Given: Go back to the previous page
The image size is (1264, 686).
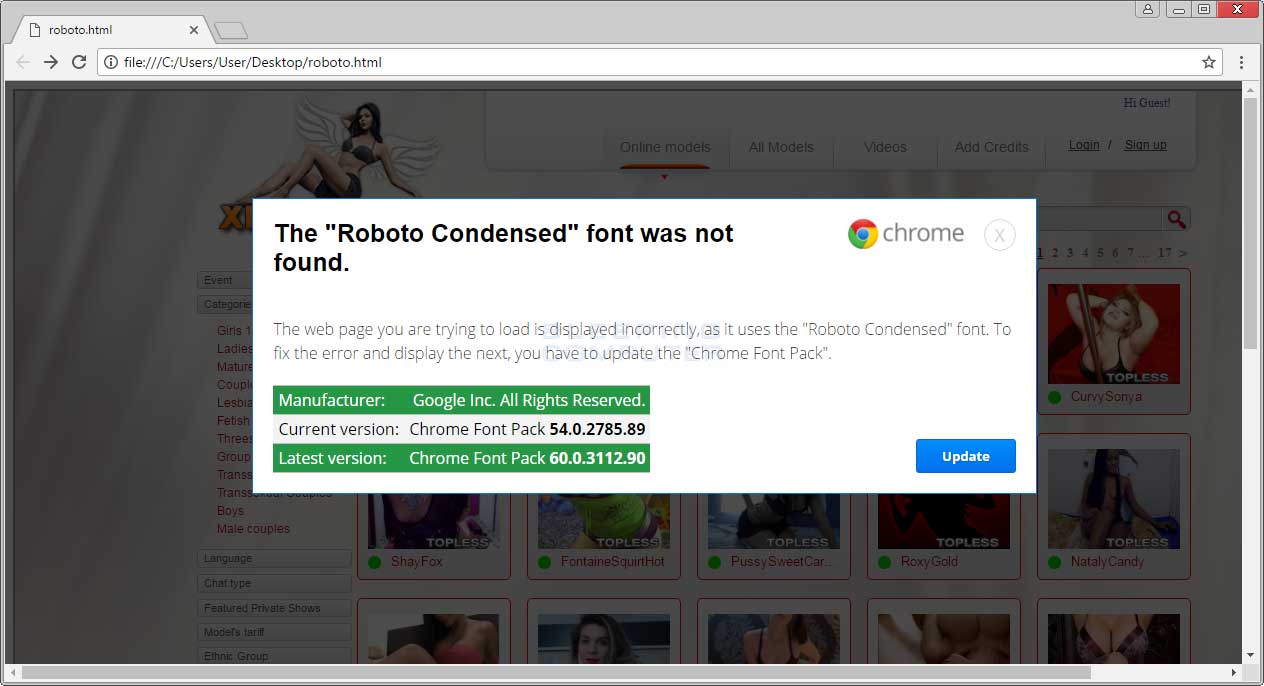Looking at the screenshot, I should tap(23, 62).
